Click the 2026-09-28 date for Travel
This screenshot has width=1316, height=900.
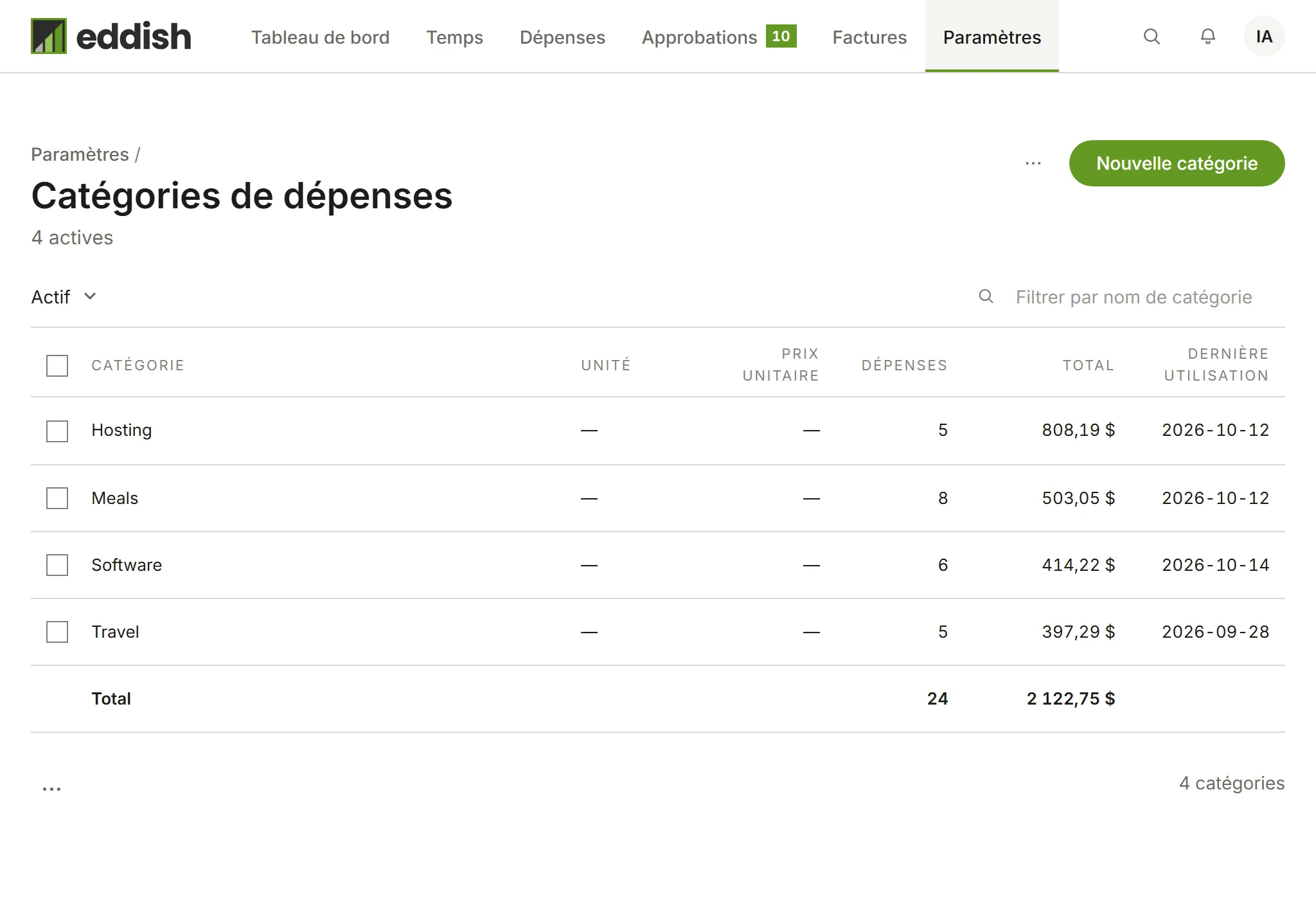[x=1216, y=632]
